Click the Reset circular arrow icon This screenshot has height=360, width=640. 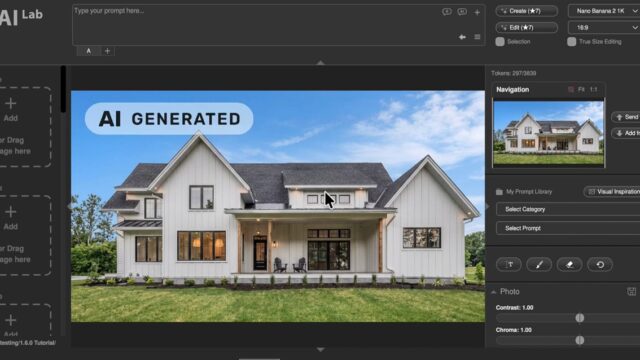[x=600, y=264]
